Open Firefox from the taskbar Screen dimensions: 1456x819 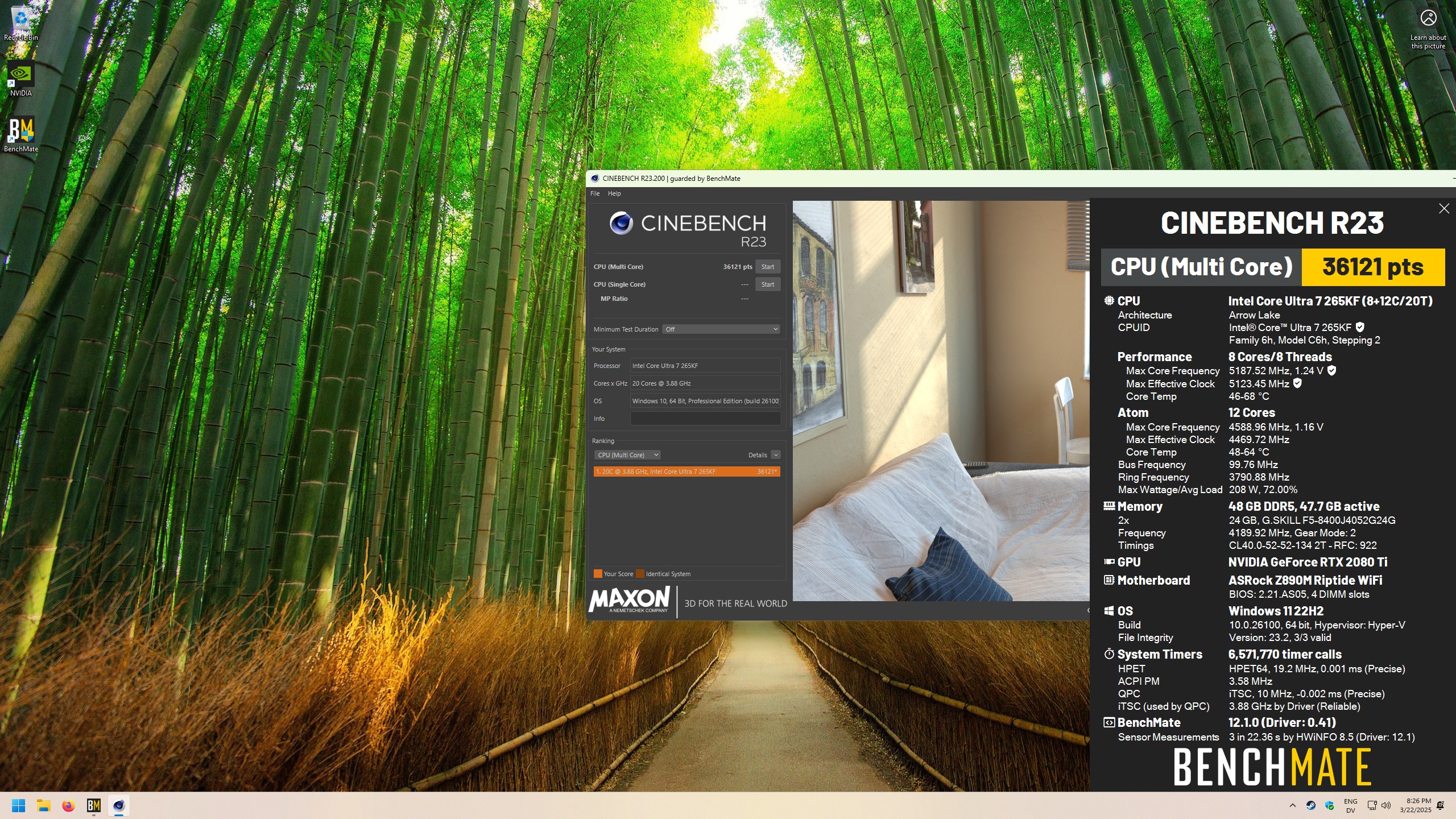point(69,805)
